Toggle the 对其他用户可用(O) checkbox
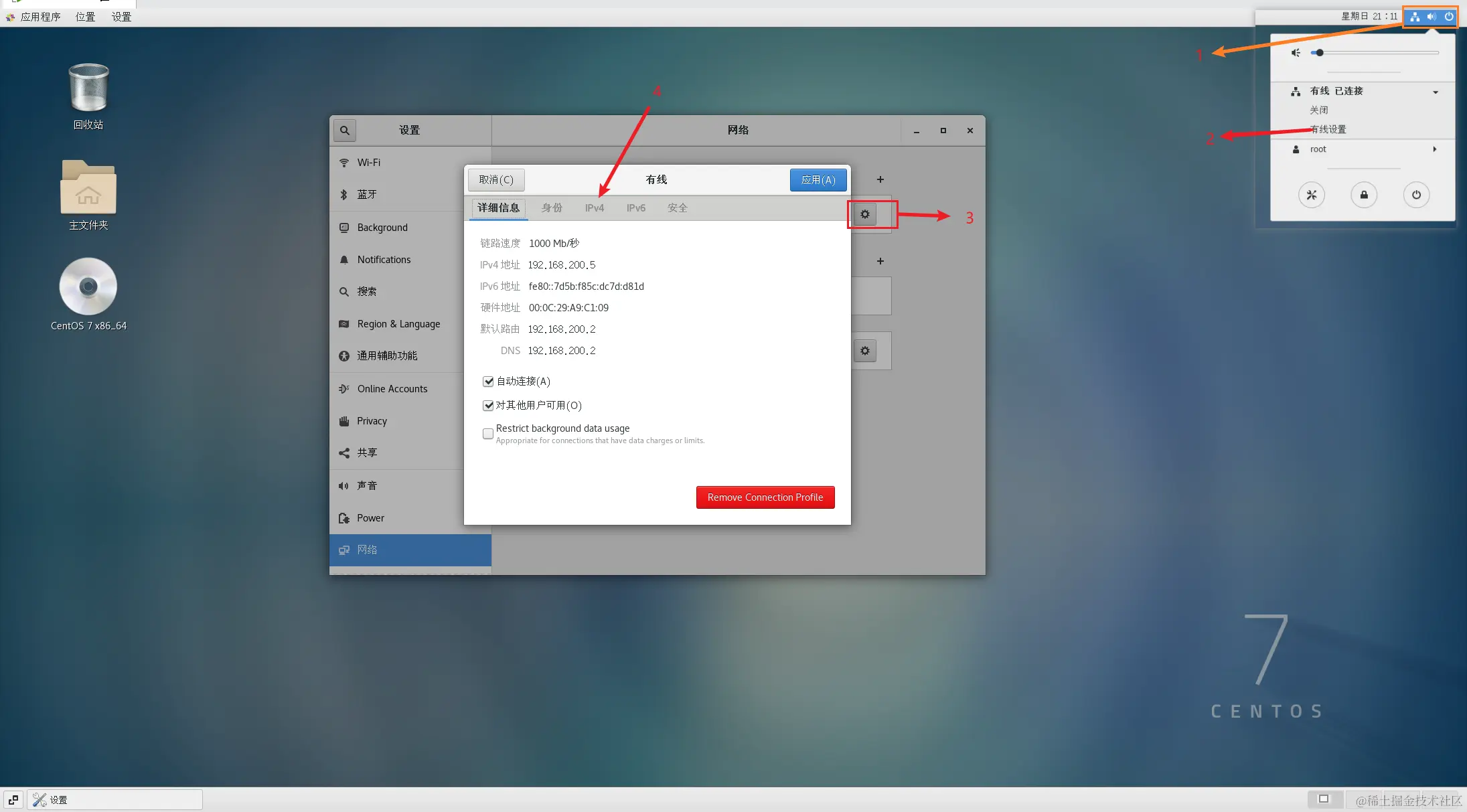This screenshot has width=1467, height=812. [488, 406]
